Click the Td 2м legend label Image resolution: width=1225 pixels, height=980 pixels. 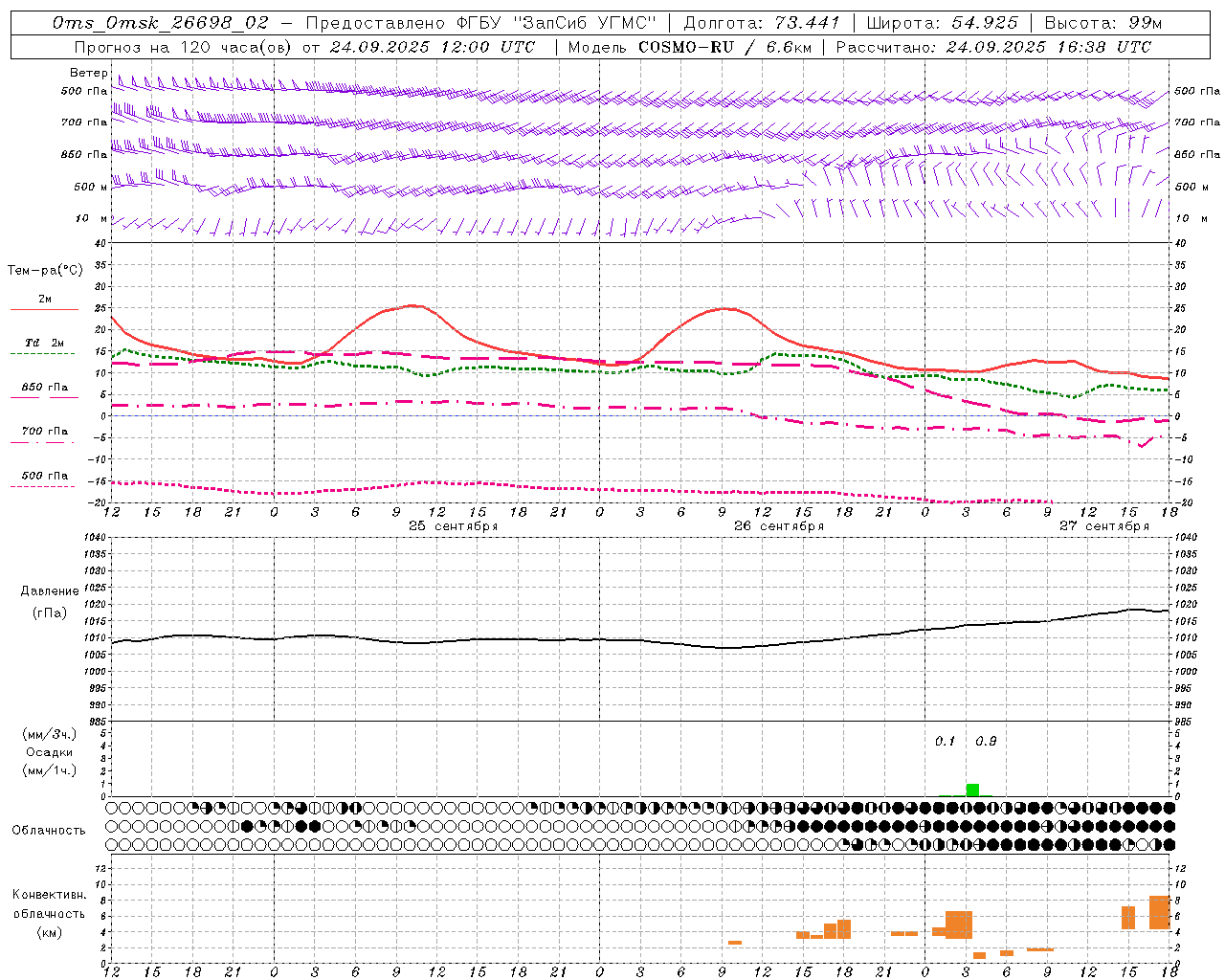pos(44,343)
